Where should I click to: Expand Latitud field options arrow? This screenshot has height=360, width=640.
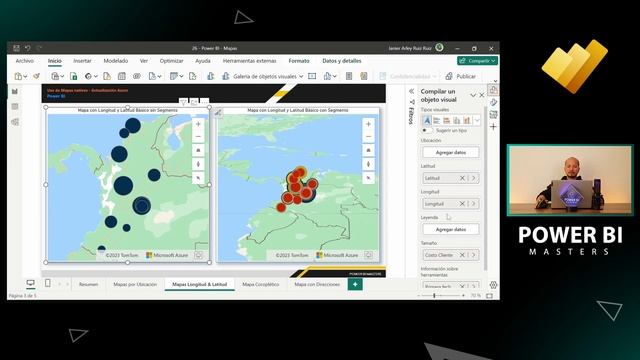(473, 178)
